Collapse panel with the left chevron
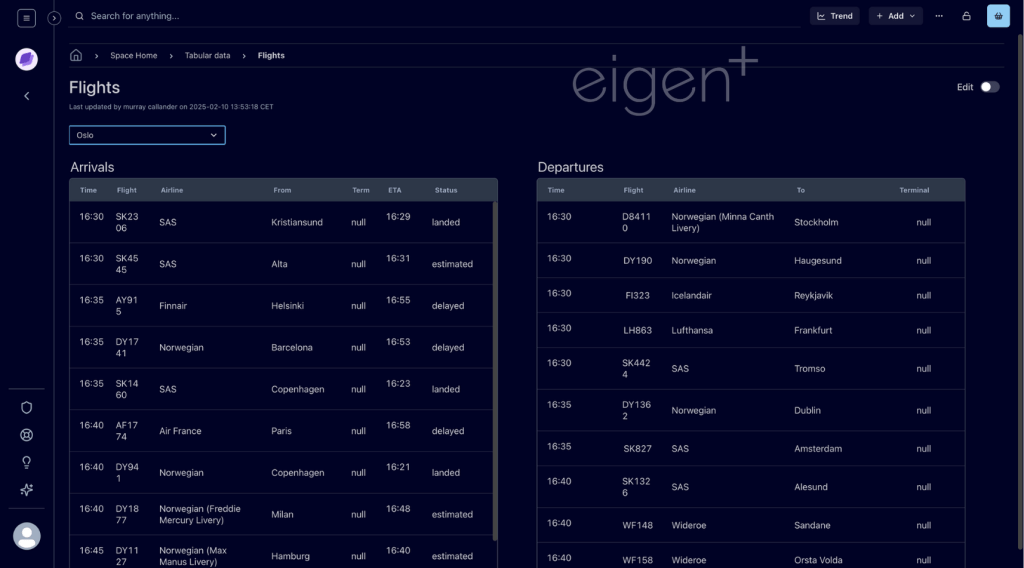The width and height of the screenshot is (1024, 568). [27, 96]
